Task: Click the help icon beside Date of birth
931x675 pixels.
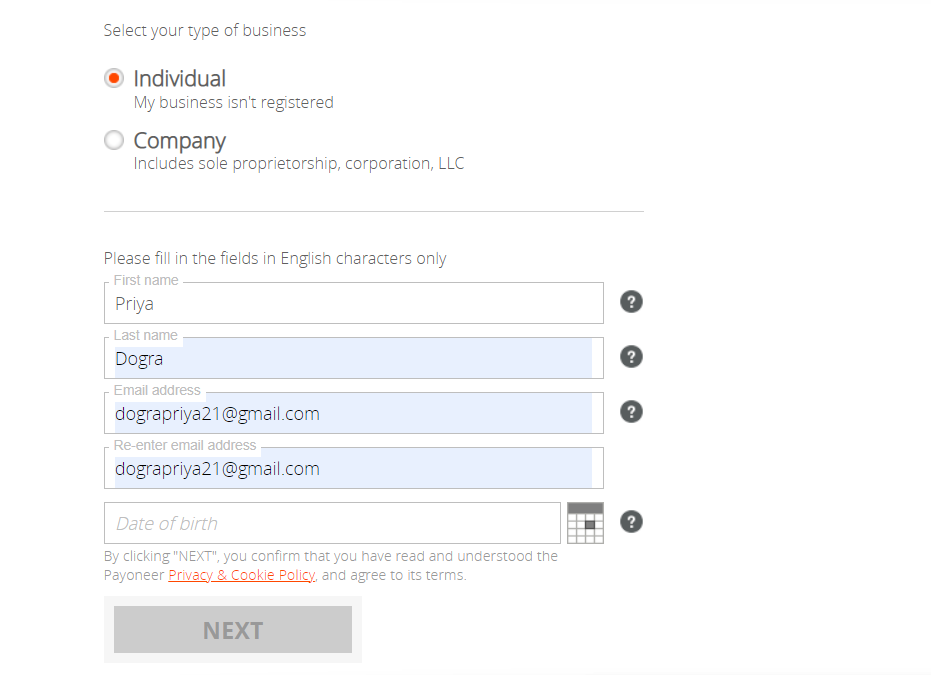Action: point(631,522)
